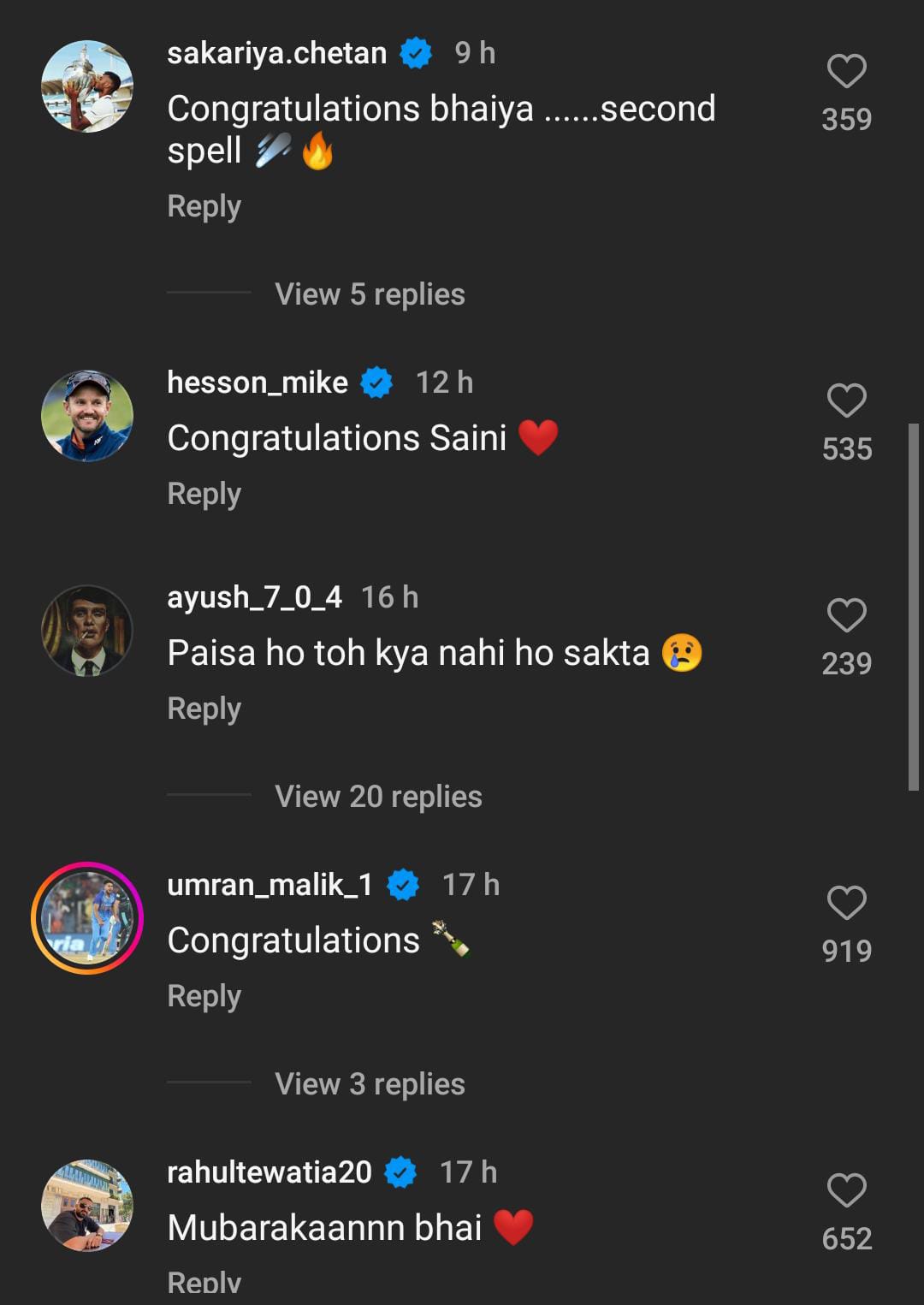This screenshot has width=924, height=1305.
Task: Expand 5 replies under sakariya.chetan's comment
Action: pos(370,294)
